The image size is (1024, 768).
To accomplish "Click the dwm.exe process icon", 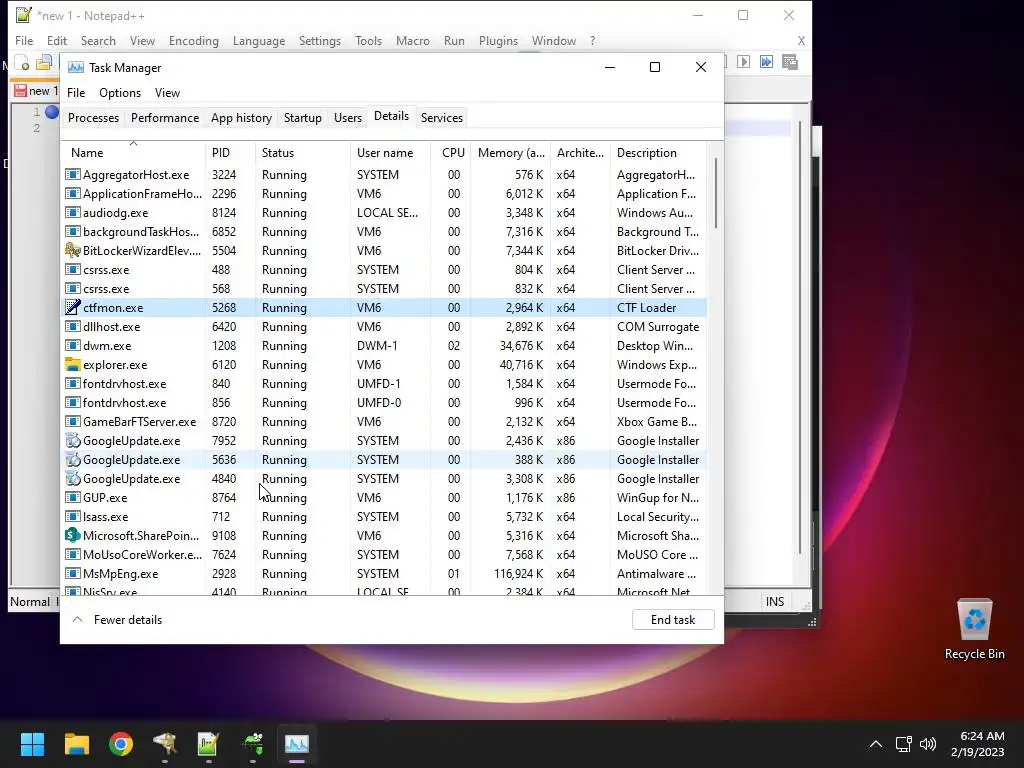I will (72, 345).
